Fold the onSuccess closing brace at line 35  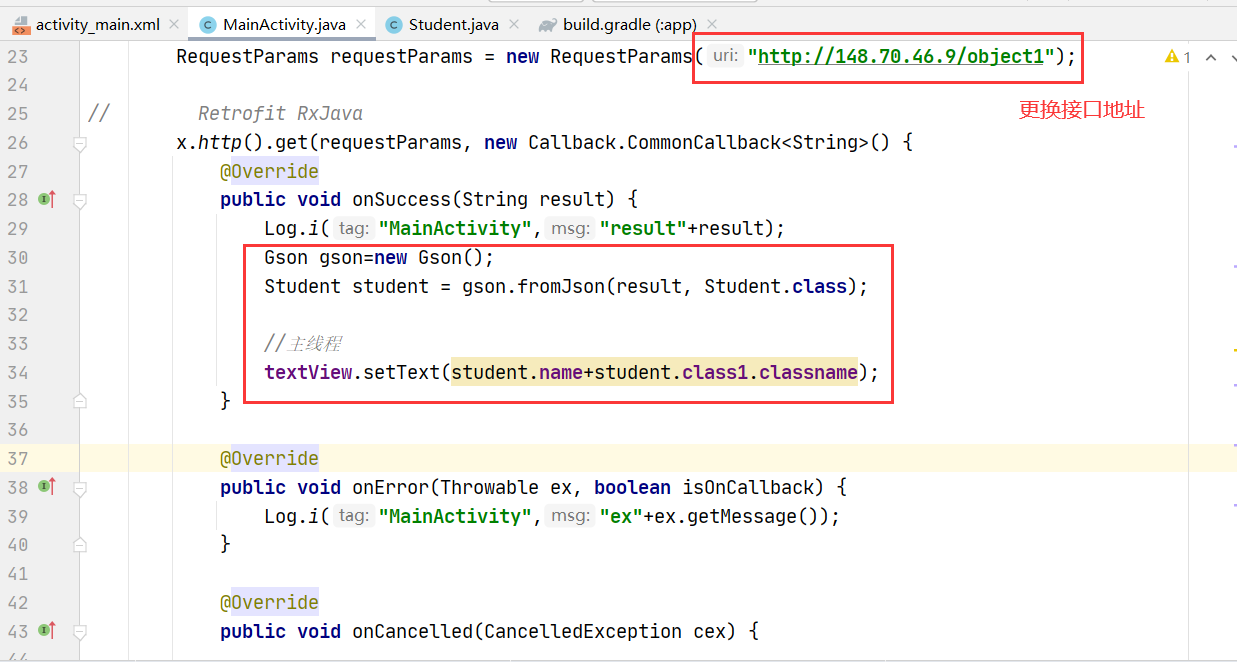[x=80, y=401]
